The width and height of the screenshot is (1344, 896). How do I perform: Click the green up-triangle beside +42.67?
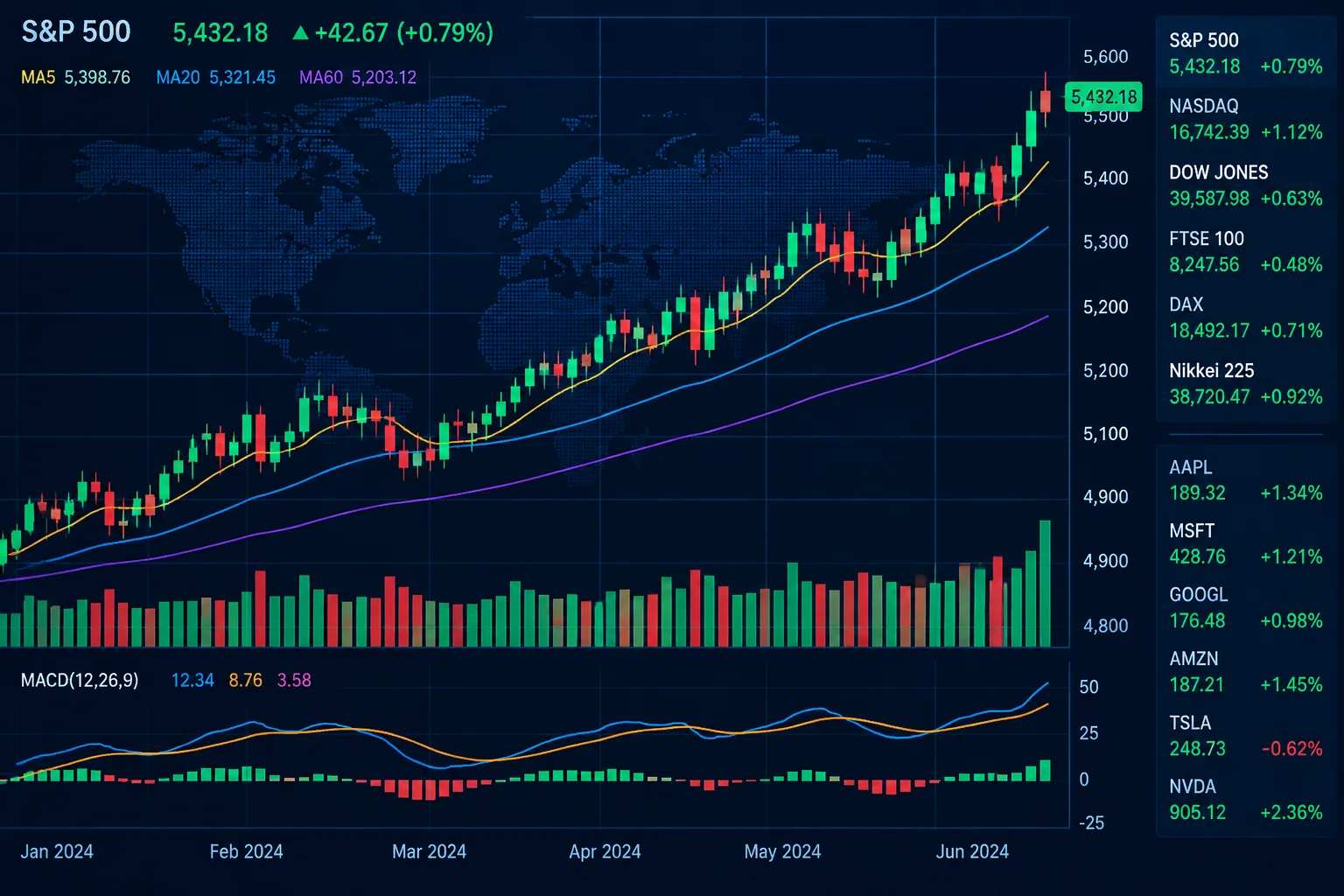pos(300,33)
